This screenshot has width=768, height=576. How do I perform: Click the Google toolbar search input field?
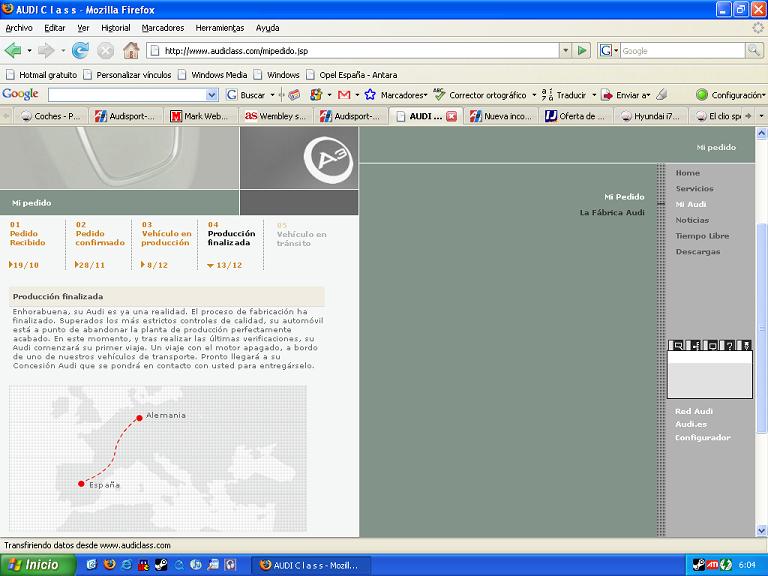pyautogui.click(x=127, y=95)
